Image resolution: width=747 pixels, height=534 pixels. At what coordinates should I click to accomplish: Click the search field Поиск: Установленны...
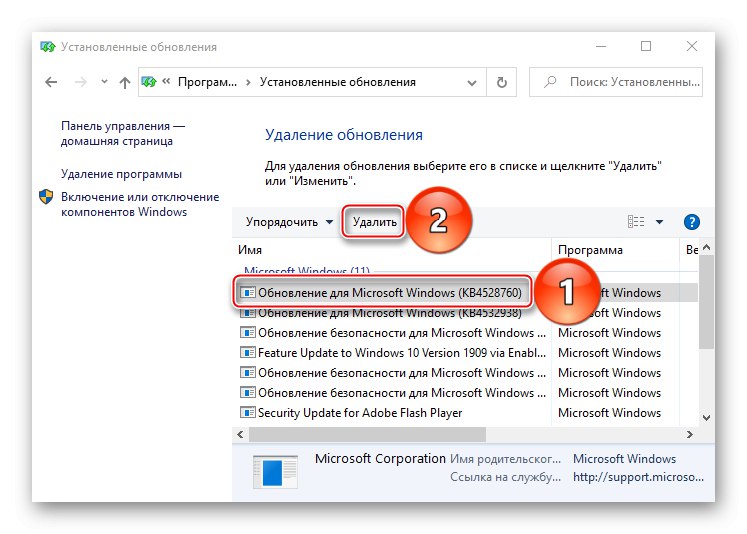coord(616,82)
